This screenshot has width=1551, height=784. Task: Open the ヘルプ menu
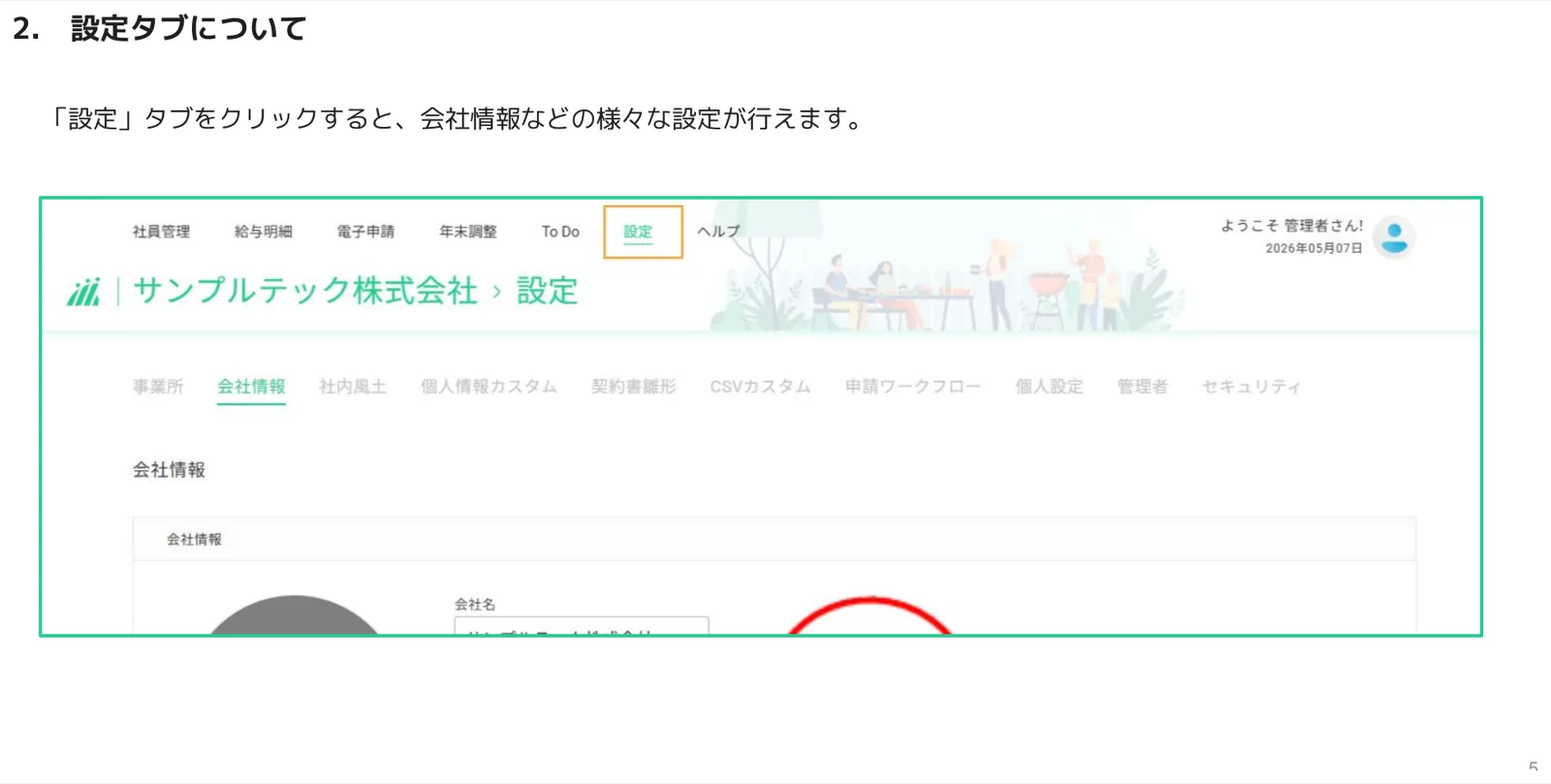[x=718, y=232]
